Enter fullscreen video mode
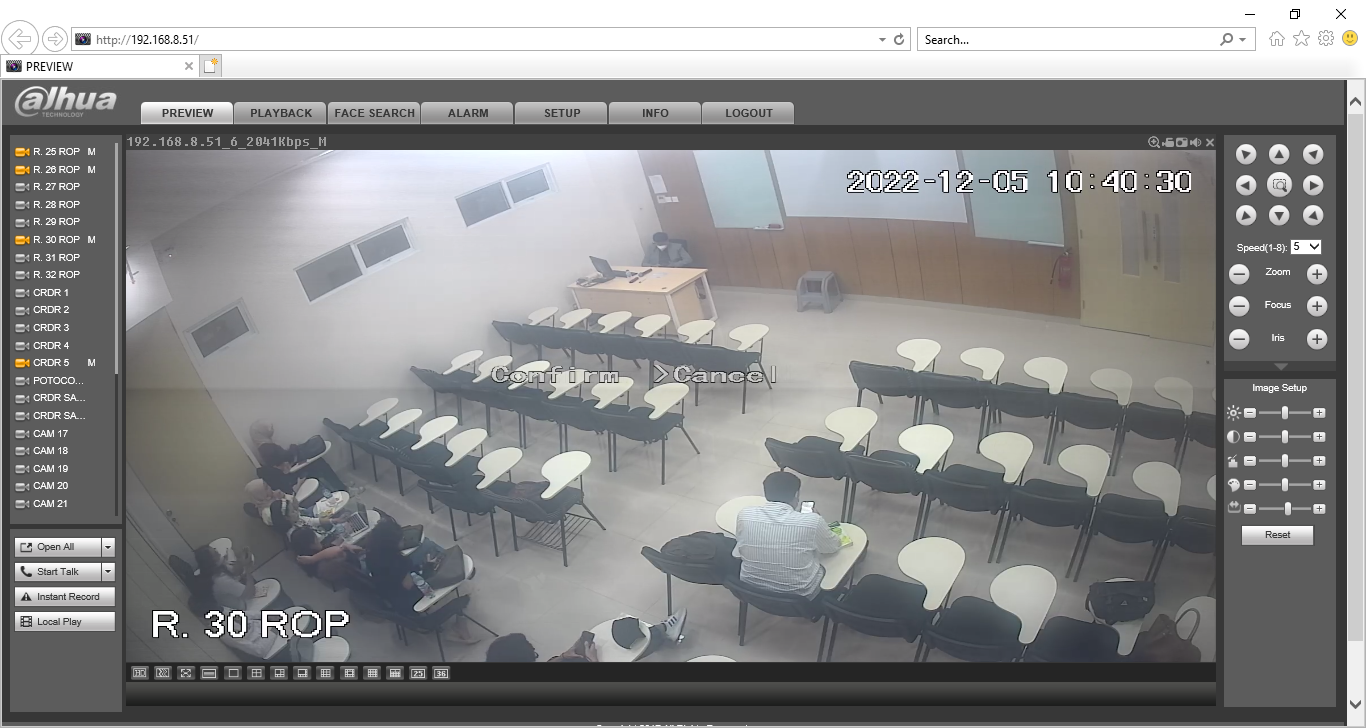 tap(186, 673)
